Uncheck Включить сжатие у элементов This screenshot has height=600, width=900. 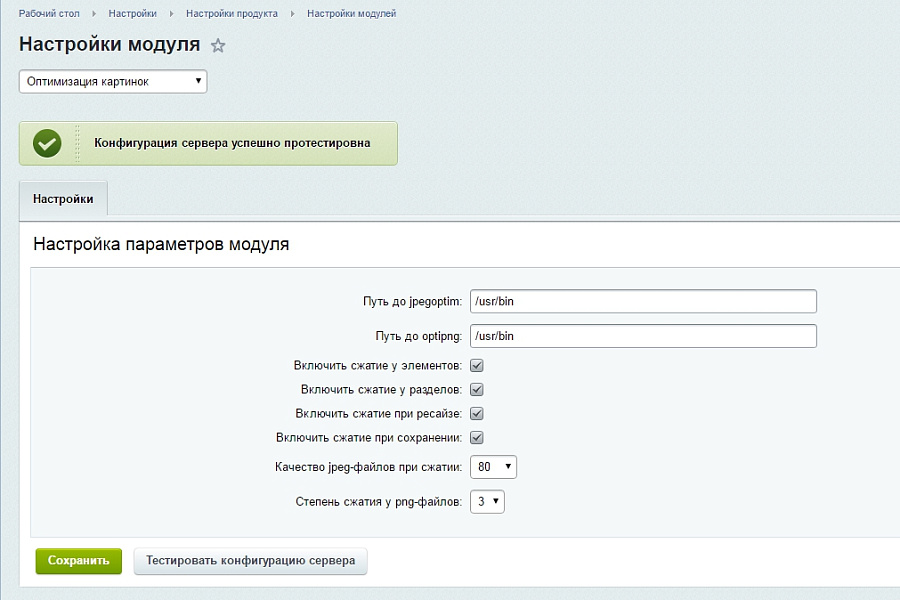pos(477,365)
